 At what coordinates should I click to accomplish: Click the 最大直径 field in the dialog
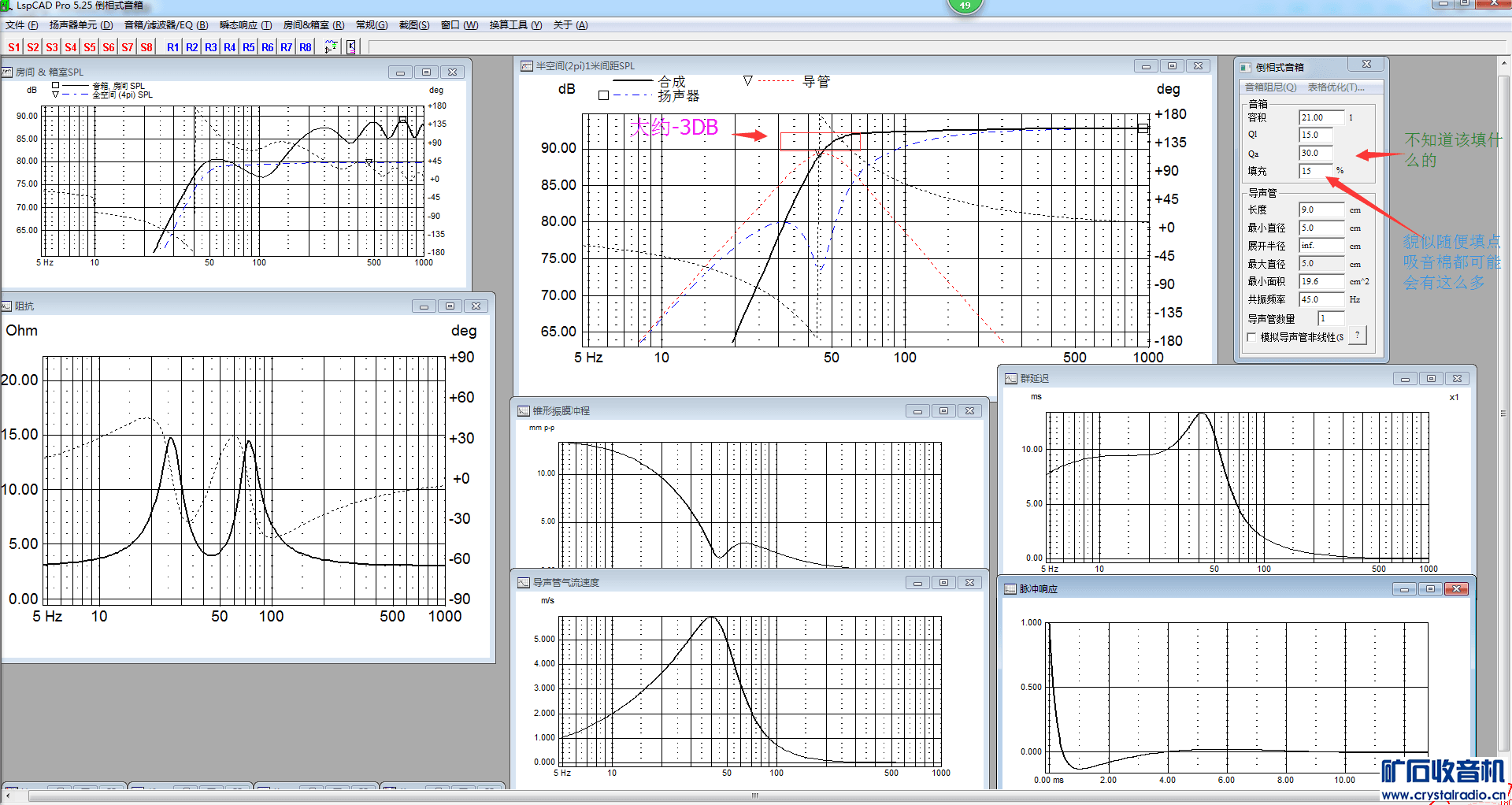[x=1321, y=264]
